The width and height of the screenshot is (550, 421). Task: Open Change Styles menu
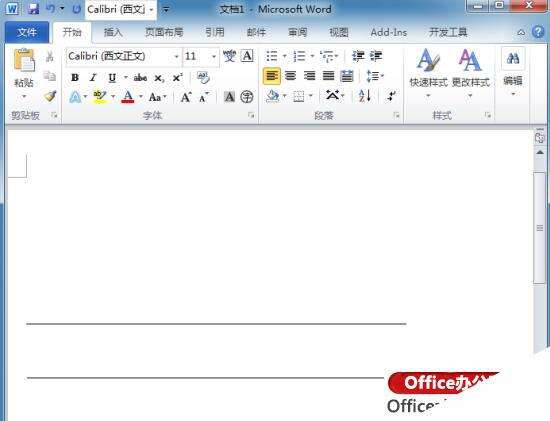[470, 73]
